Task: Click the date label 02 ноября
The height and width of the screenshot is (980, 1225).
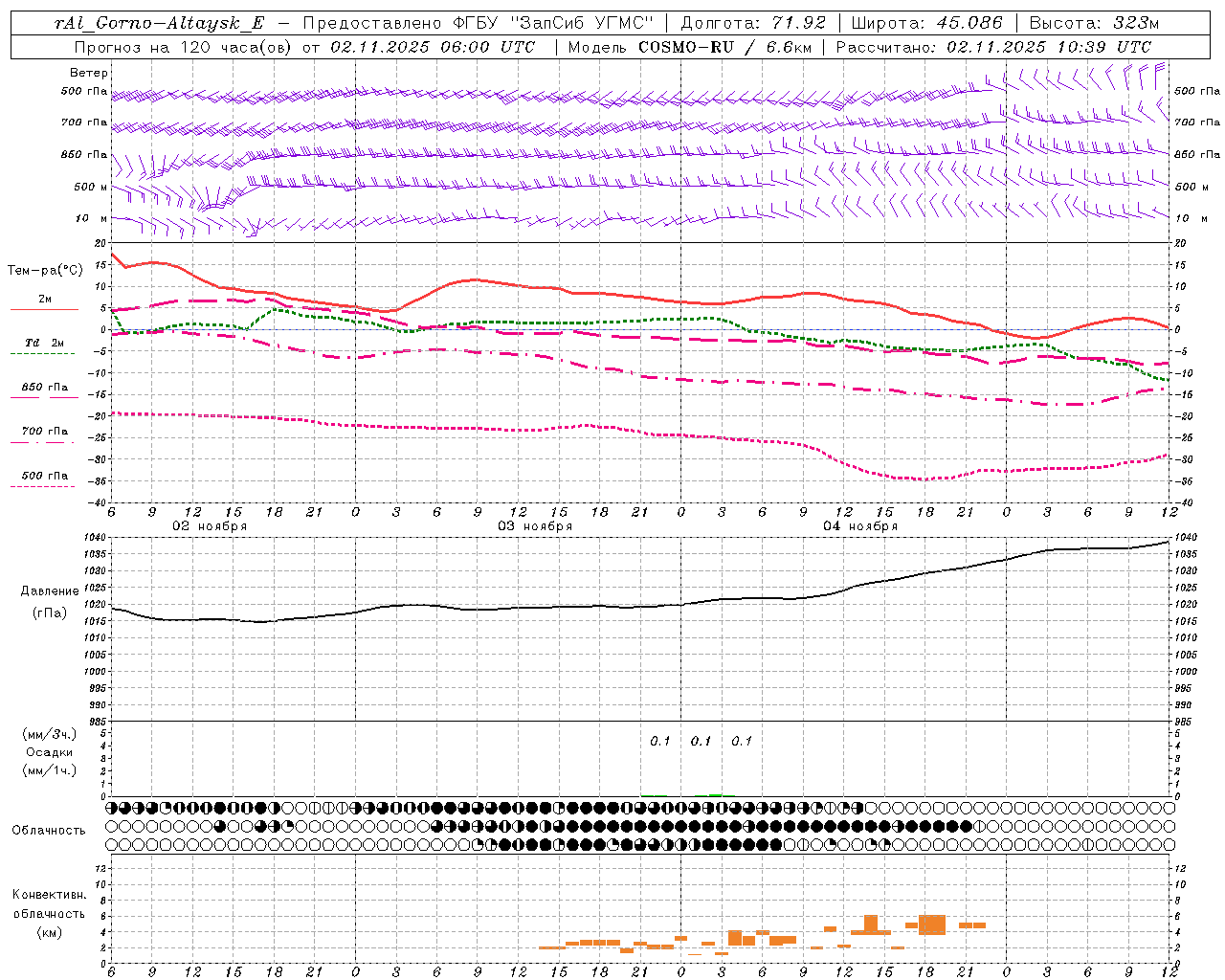Action: (x=210, y=526)
